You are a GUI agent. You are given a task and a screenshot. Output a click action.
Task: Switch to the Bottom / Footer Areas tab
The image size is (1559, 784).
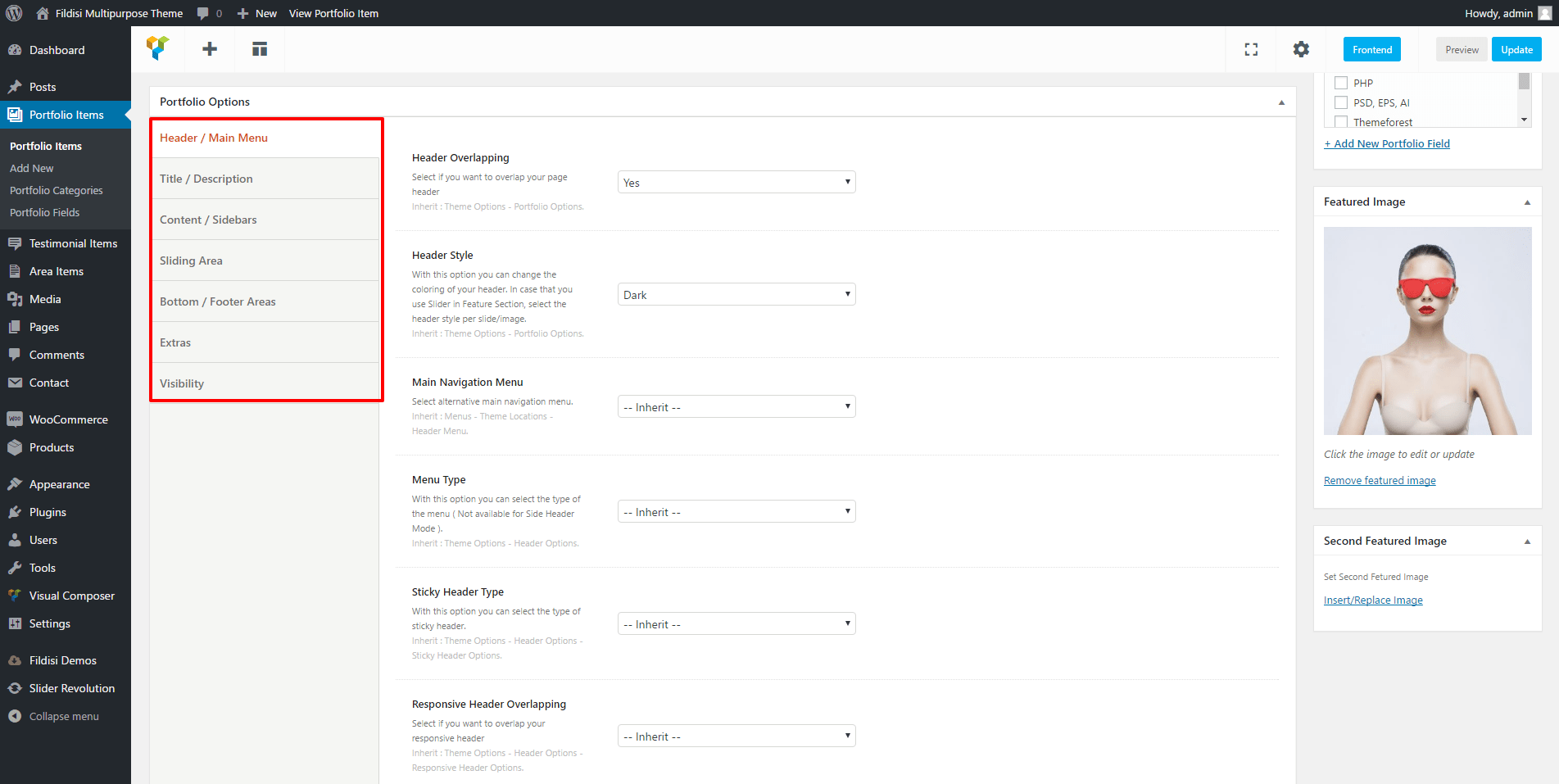pos(265,301)
